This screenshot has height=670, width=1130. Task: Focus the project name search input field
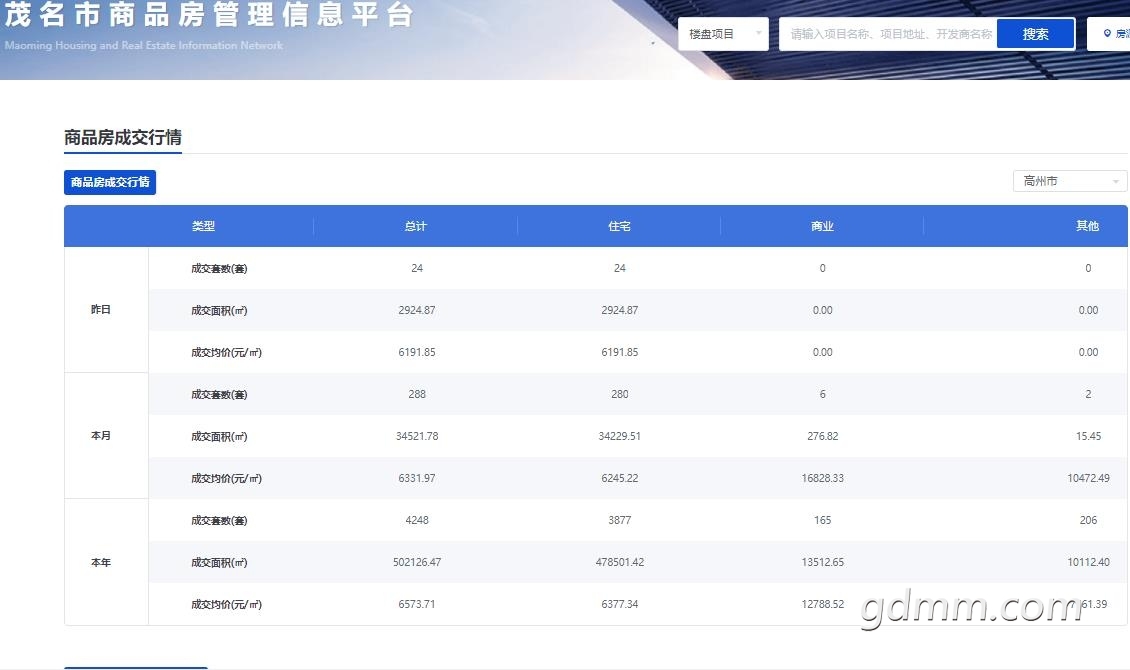888,34
